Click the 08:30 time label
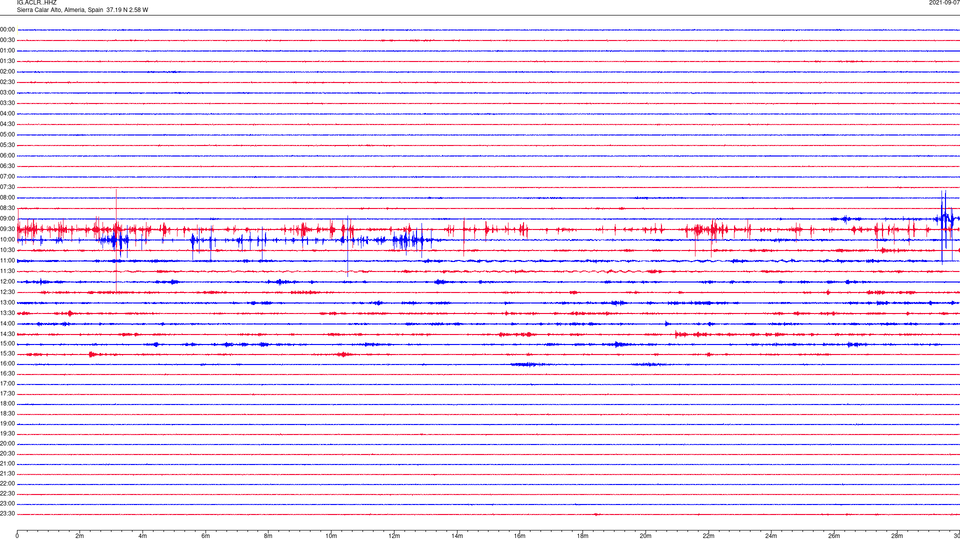The height and width of the screenshot is (540, 960). (x=7, y=209)
